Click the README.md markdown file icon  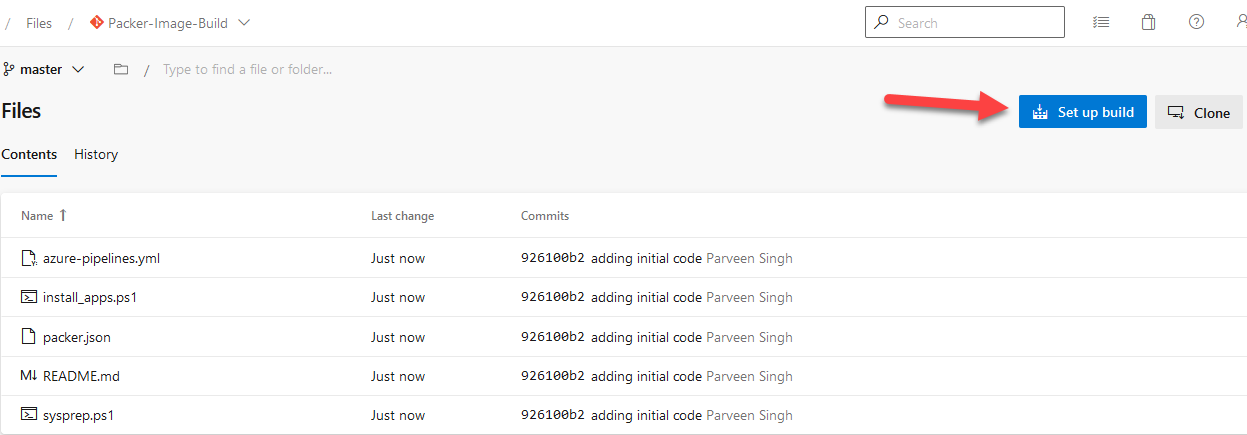point(28,376)
